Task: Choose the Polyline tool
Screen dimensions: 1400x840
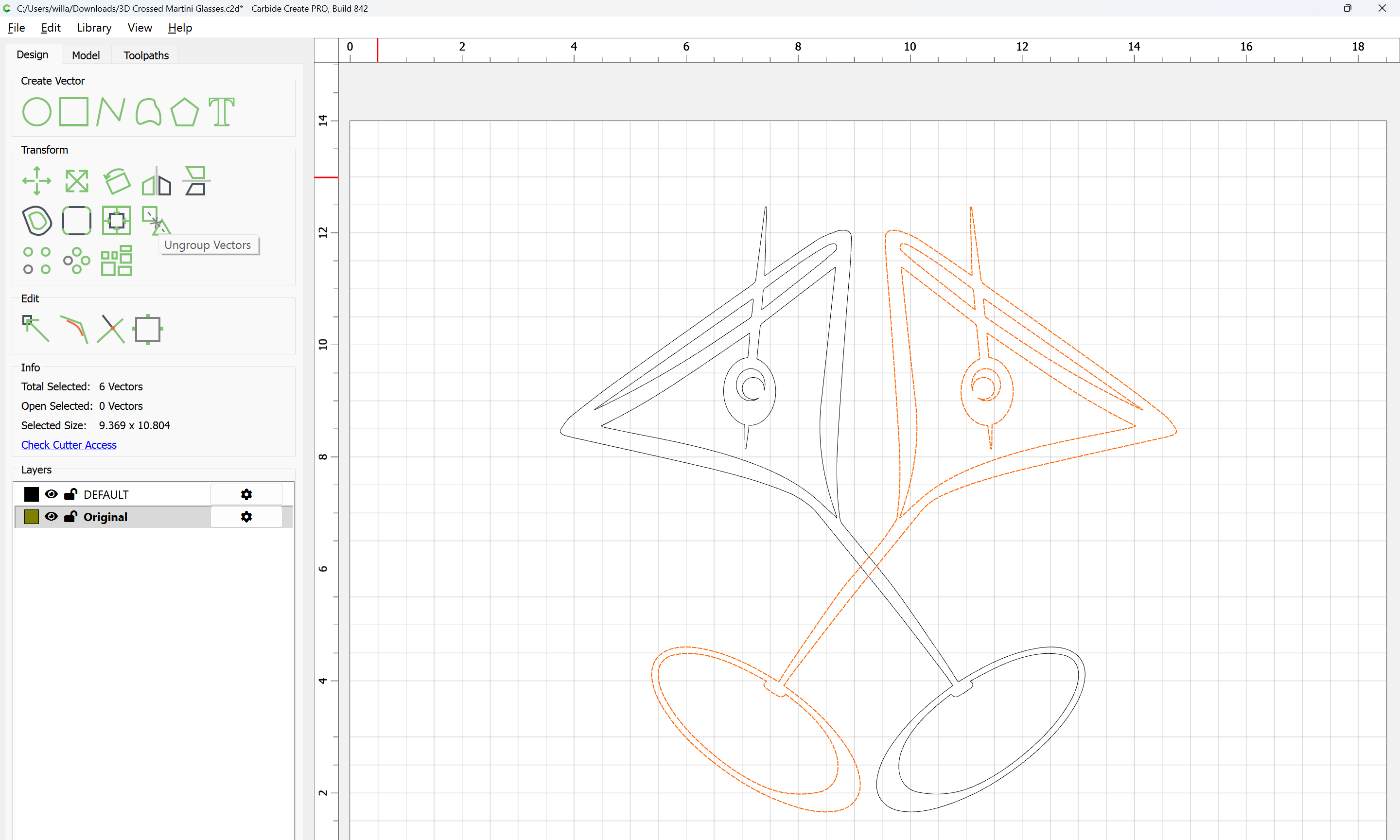Action: pyautogui.click(x=110, y=111)
